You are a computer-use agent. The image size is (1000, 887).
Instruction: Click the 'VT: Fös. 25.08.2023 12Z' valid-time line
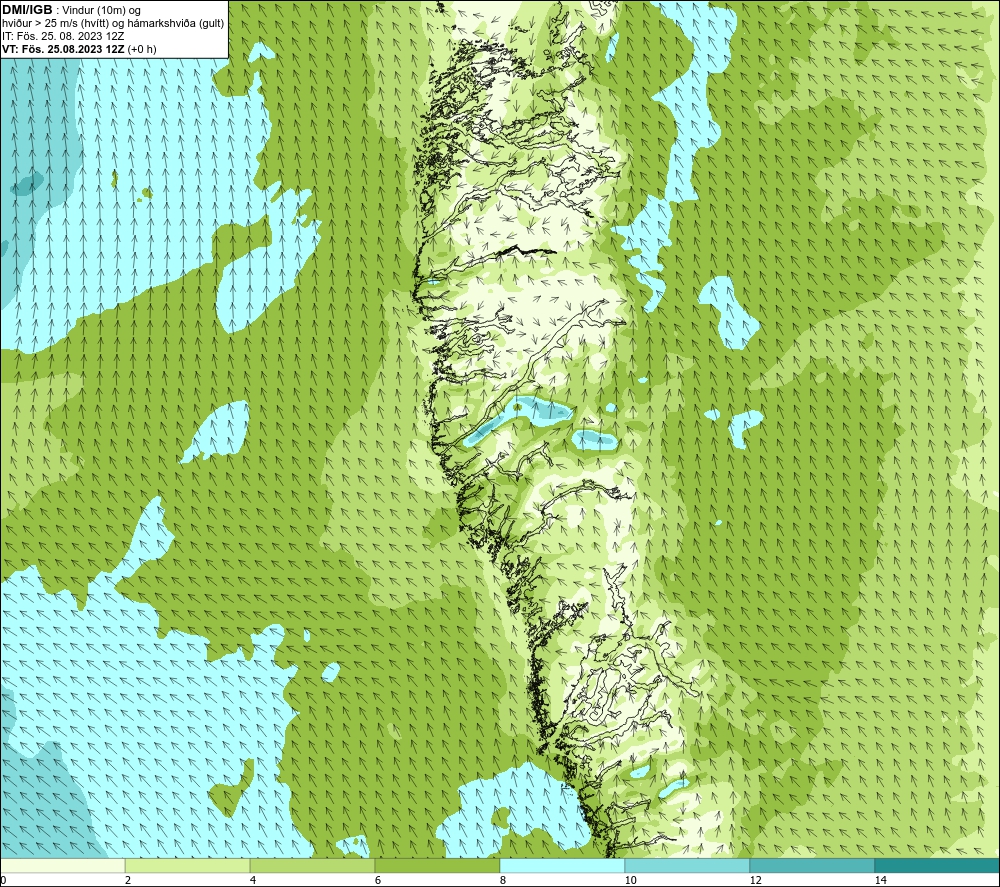[79, 49]
